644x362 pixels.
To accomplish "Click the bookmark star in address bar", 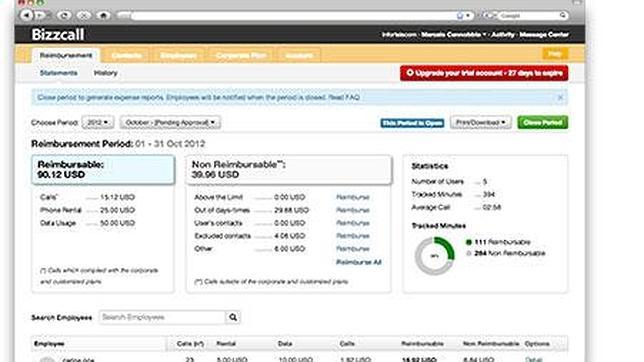I will pos(460,16).
